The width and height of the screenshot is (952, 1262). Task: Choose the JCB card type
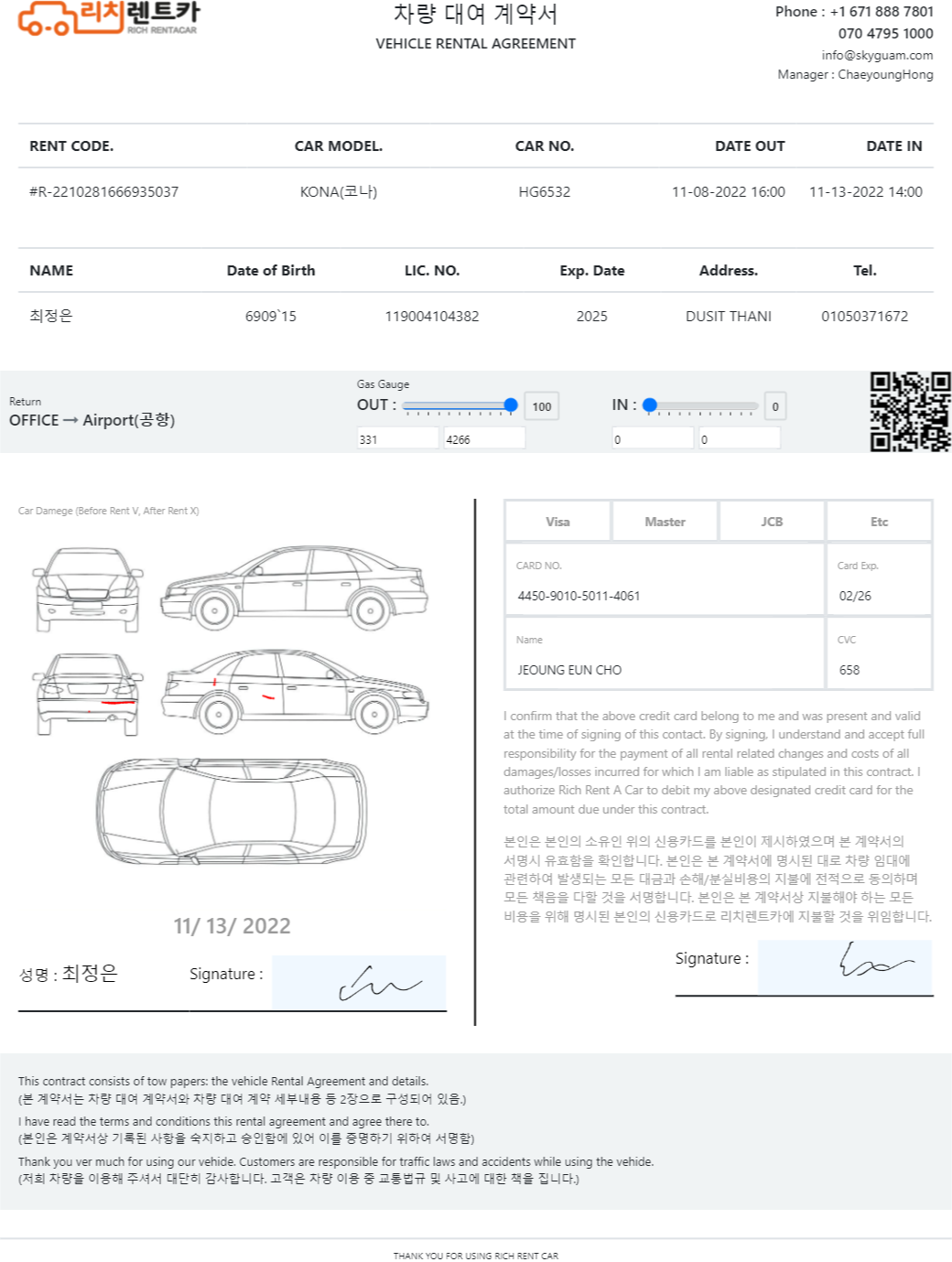pos(772,522)
